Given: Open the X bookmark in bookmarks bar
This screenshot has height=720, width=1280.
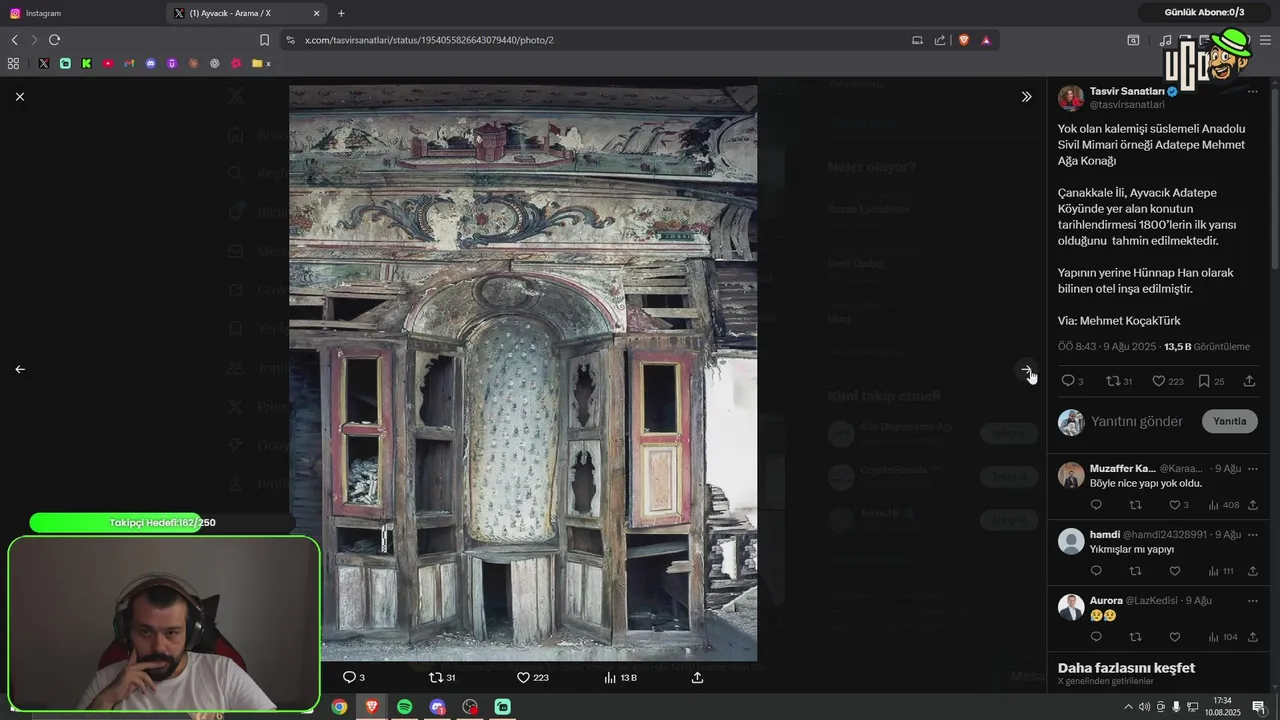Looking at the screenshot, I should [x=44, y=63].
